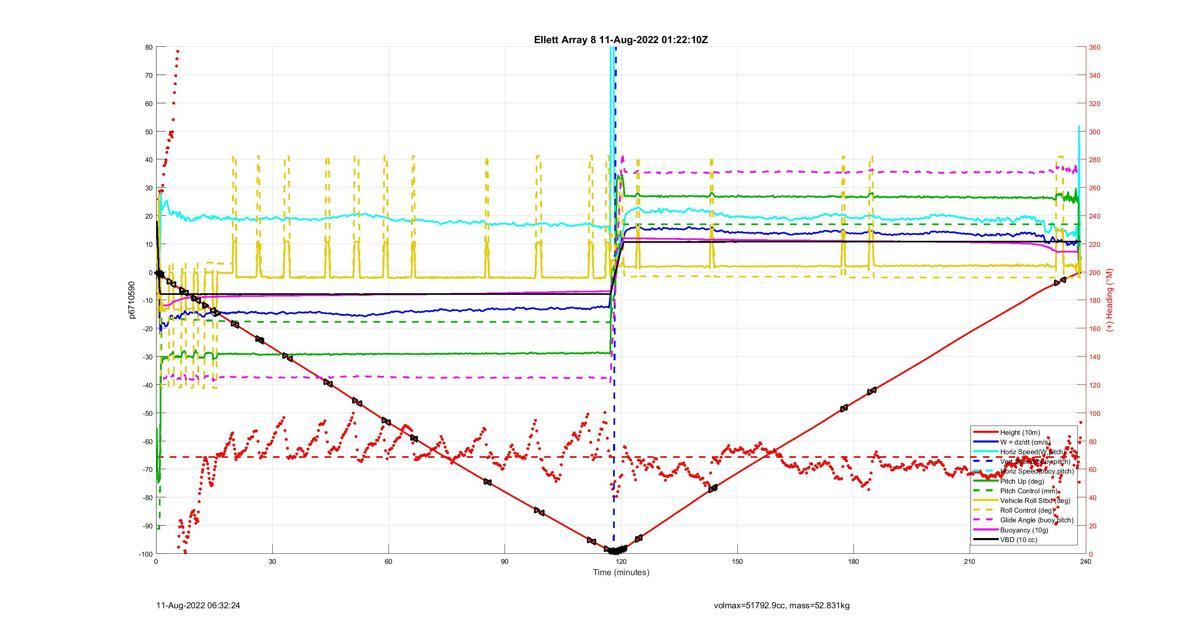Click the plot title 'Ellett Array 8 11-Aug-2022 01:22:10Z'
The image size is (1200, 622).
pos(621,40)
